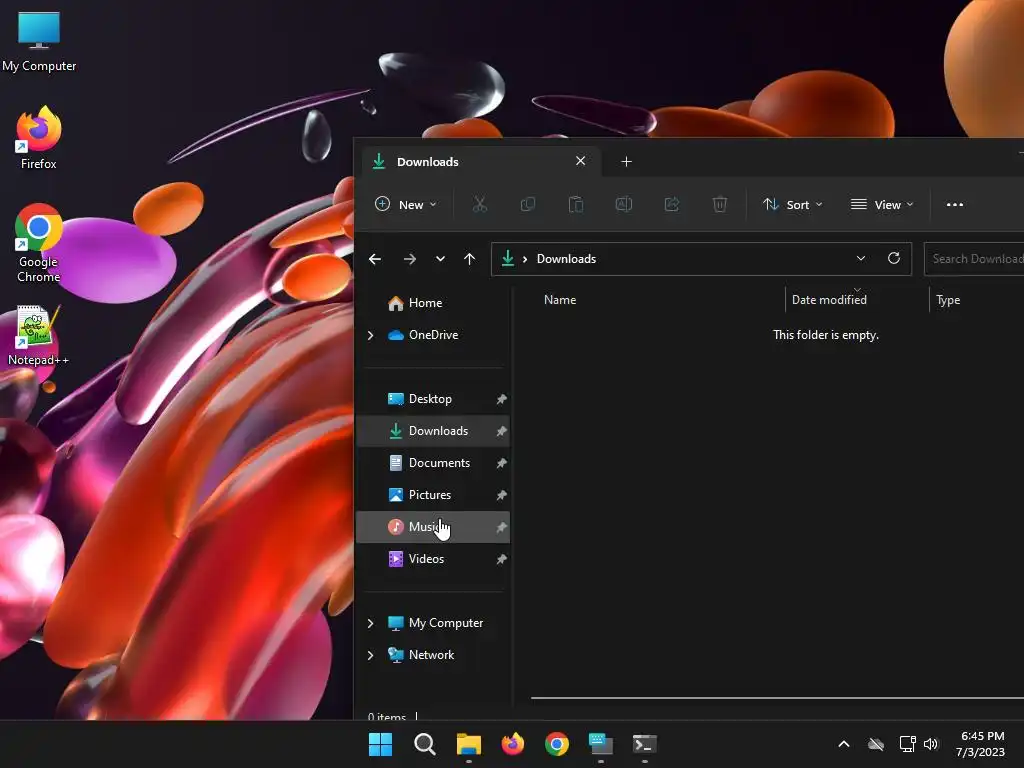Click the Copy icon in toolbar
The image size is (1024, 768).
pos(528,204)
